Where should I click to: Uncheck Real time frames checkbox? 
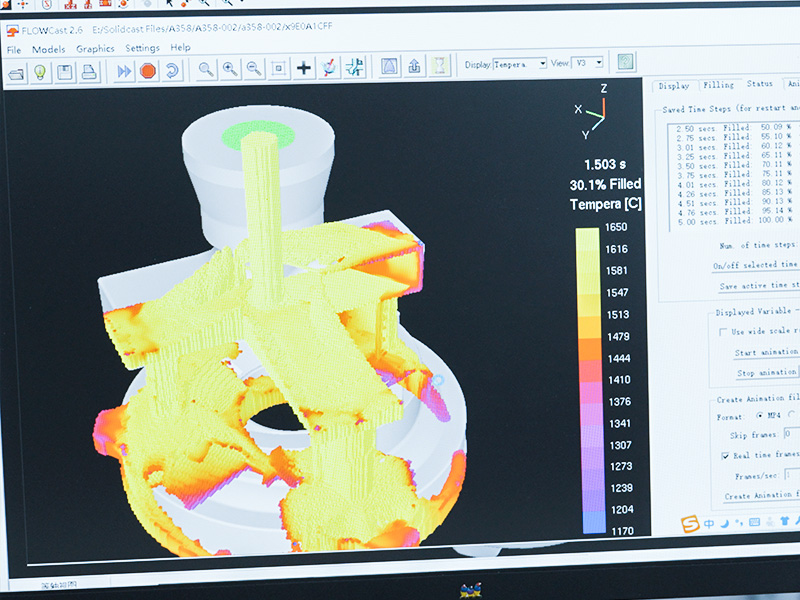[725, 456]
